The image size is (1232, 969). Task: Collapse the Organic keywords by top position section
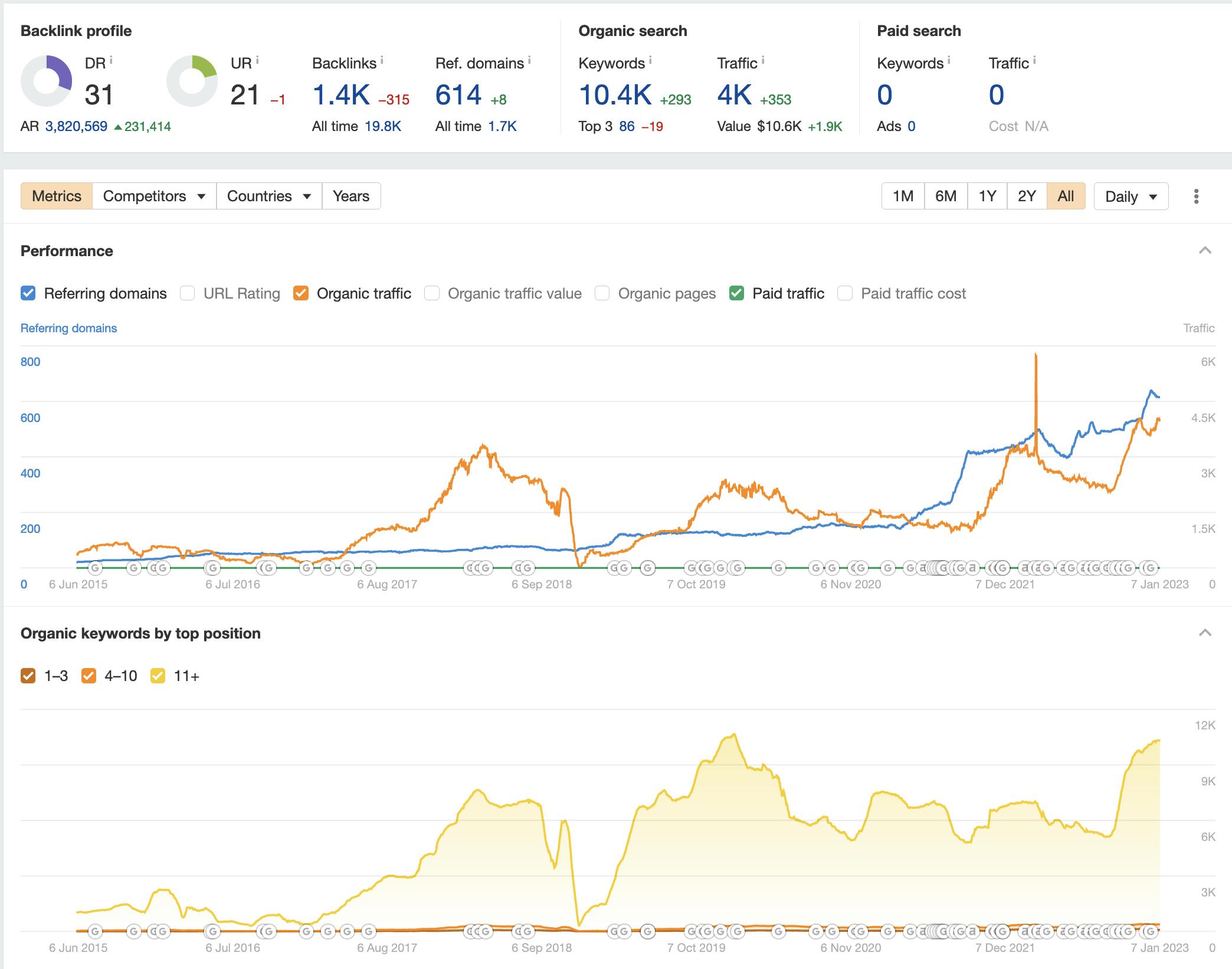click(x=1205, y=633)
